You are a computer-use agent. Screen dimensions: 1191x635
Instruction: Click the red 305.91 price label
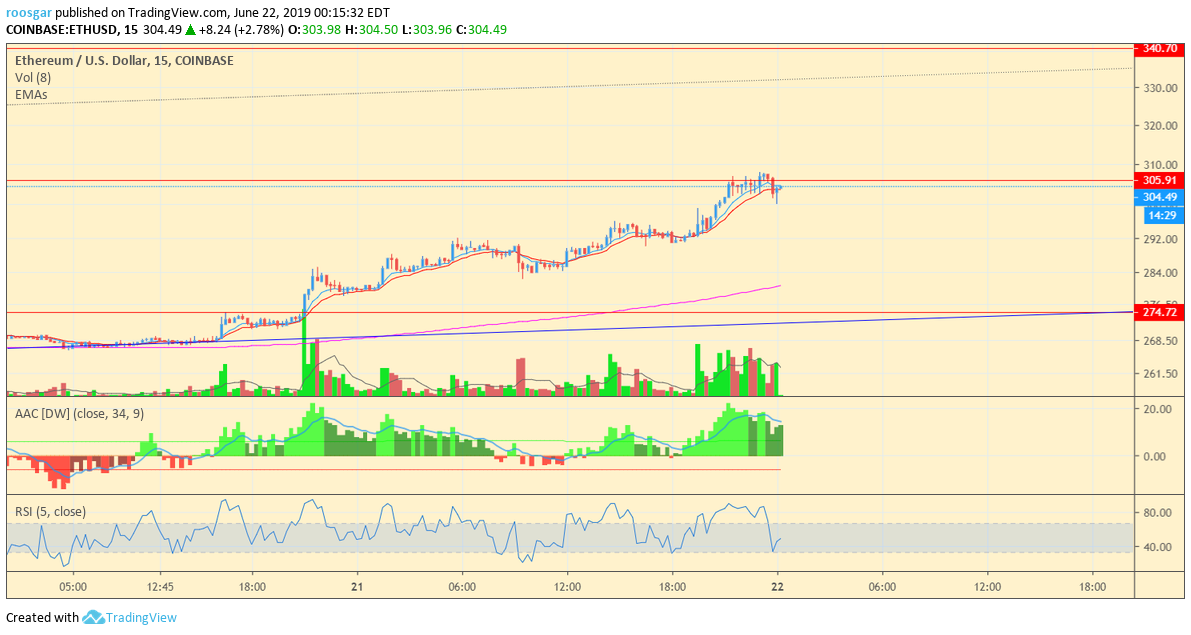[x=1159, y=180]
